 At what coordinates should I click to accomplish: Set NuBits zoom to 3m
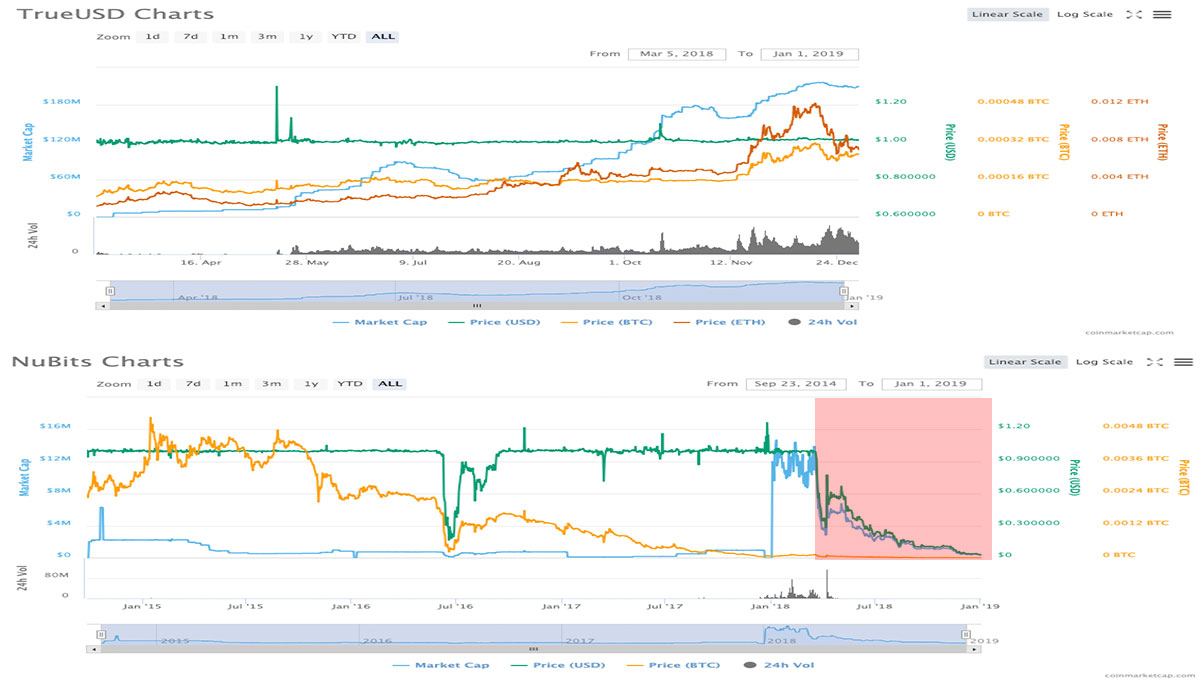pos(272,384)
